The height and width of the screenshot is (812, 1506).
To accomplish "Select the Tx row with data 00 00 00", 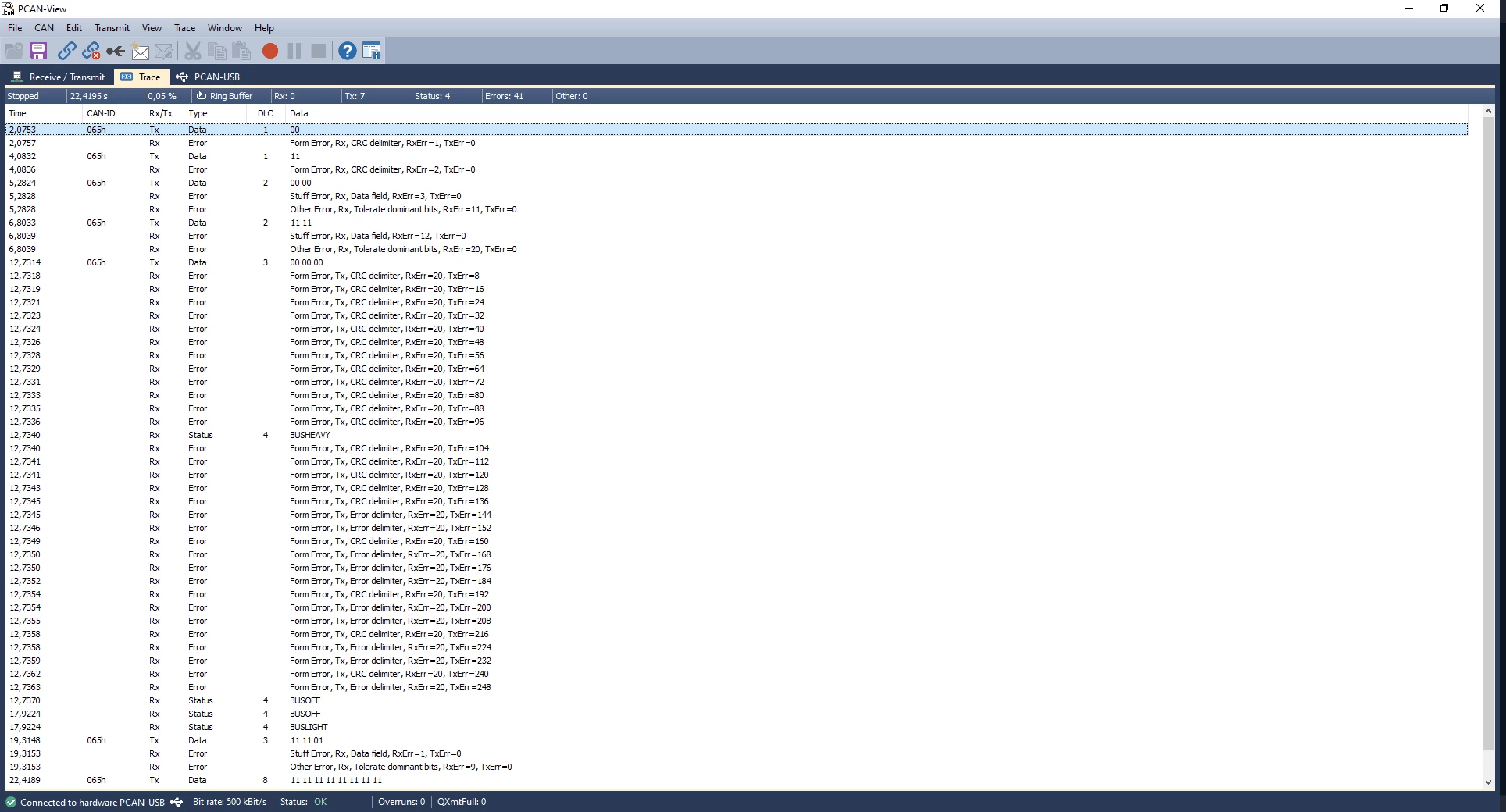I will coord(736,262).
